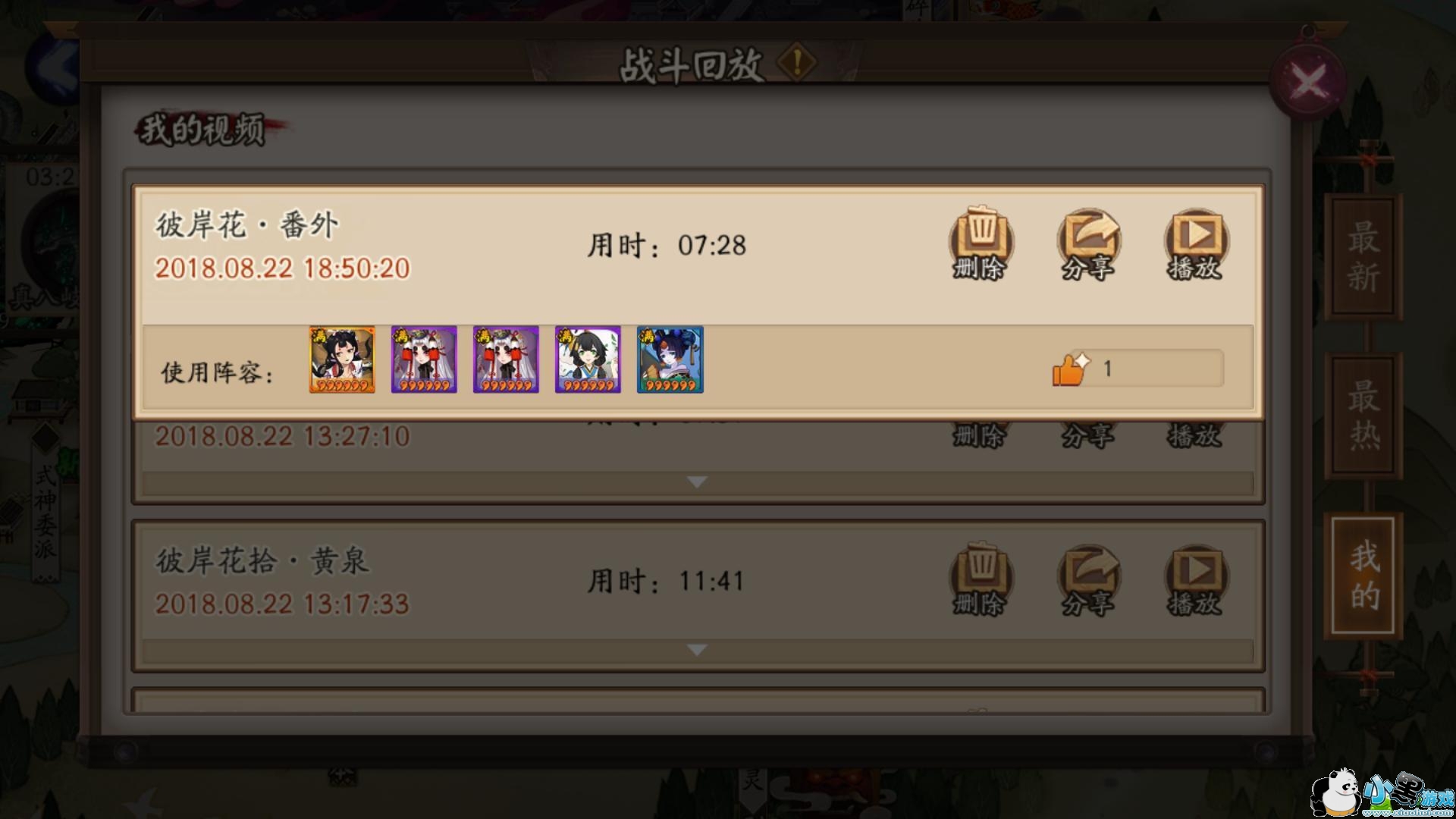Screen dimensions: 1456x819
Task: Share the 彼岸花·番外 replay
Action: click(1088, 243)
